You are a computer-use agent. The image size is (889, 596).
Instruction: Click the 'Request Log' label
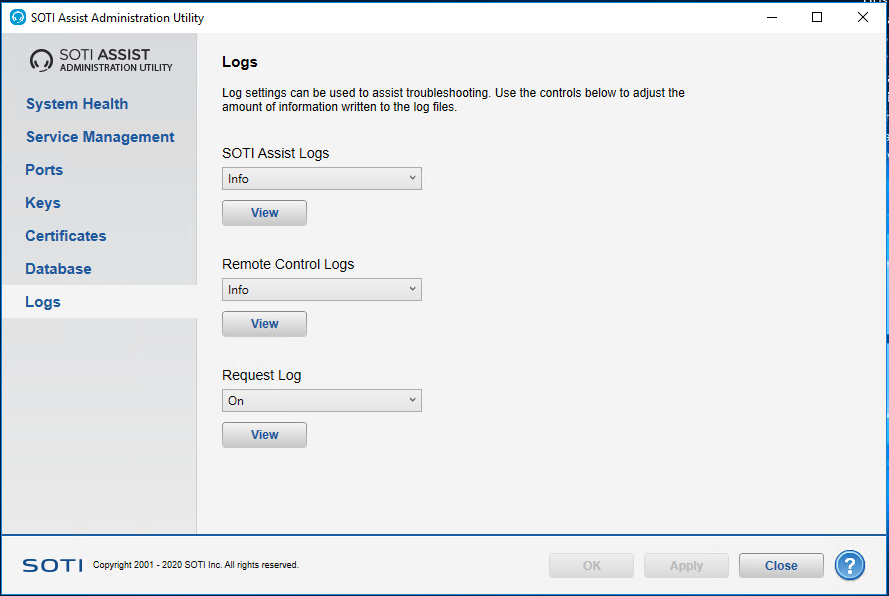261,375
